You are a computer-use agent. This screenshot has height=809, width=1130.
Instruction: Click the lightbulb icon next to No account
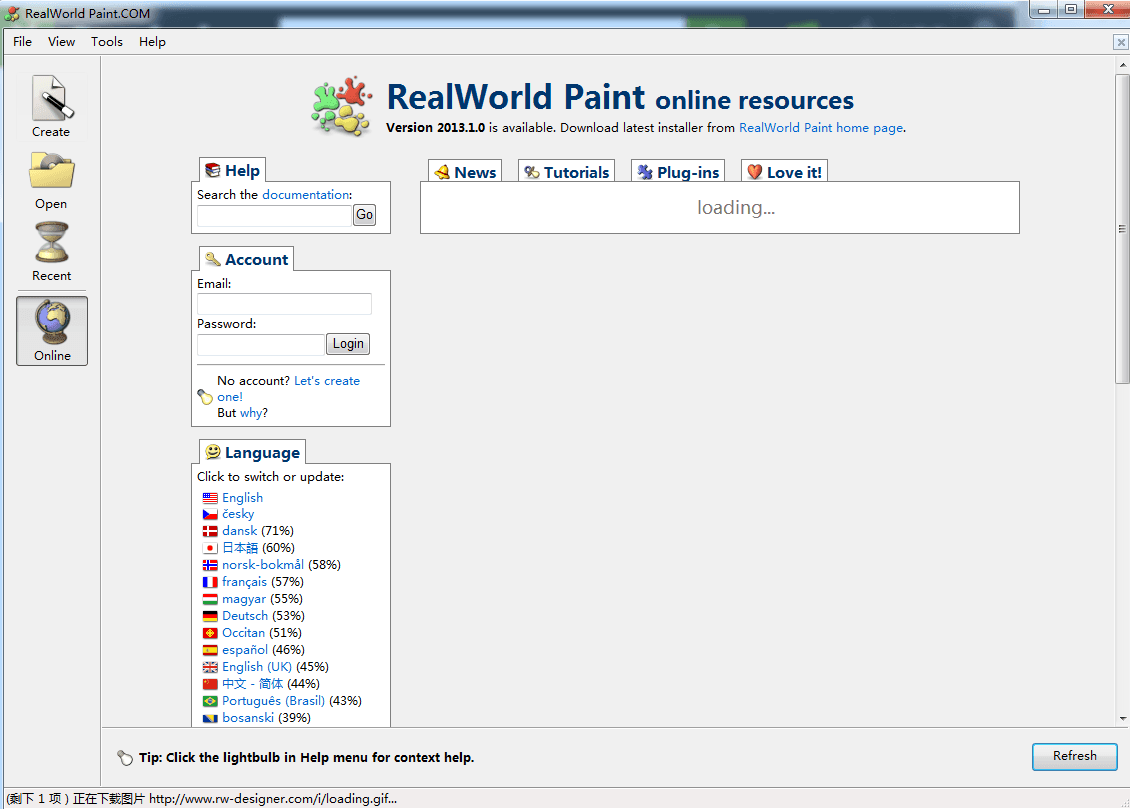pos(205,397)
